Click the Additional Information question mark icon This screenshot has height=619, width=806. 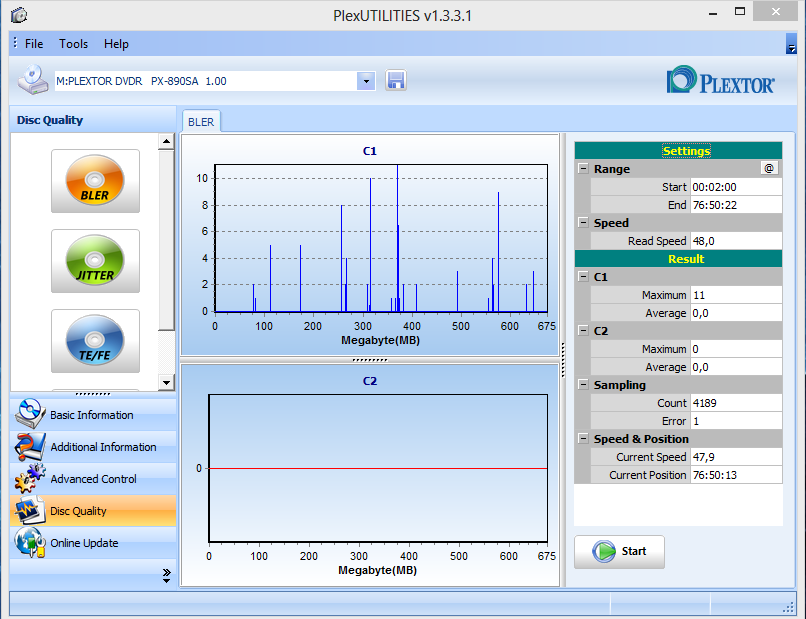(29, 446)
